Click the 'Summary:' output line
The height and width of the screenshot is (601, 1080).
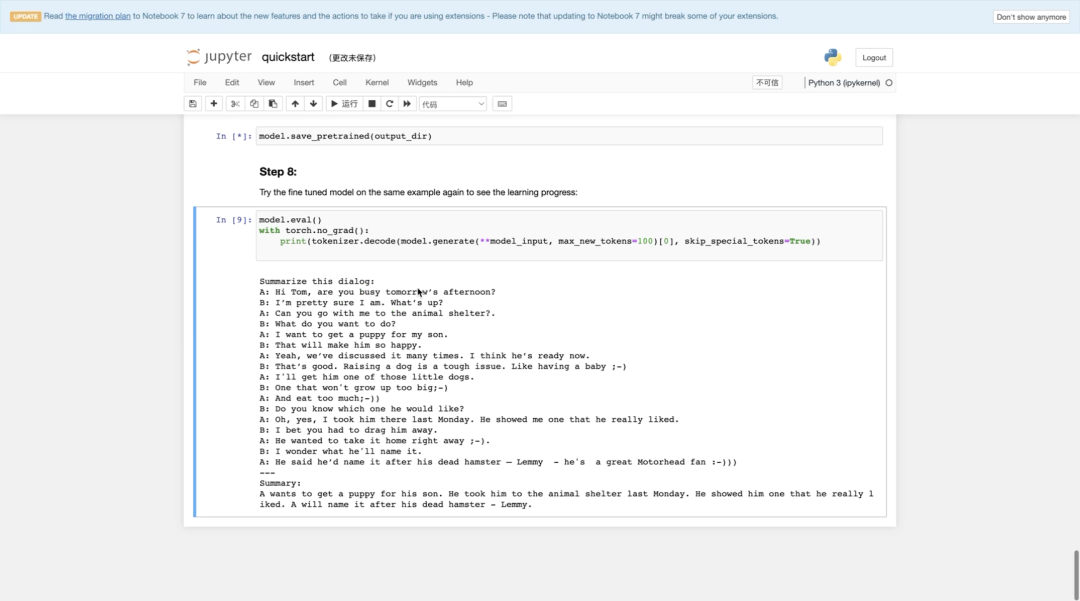pos(280,483)
